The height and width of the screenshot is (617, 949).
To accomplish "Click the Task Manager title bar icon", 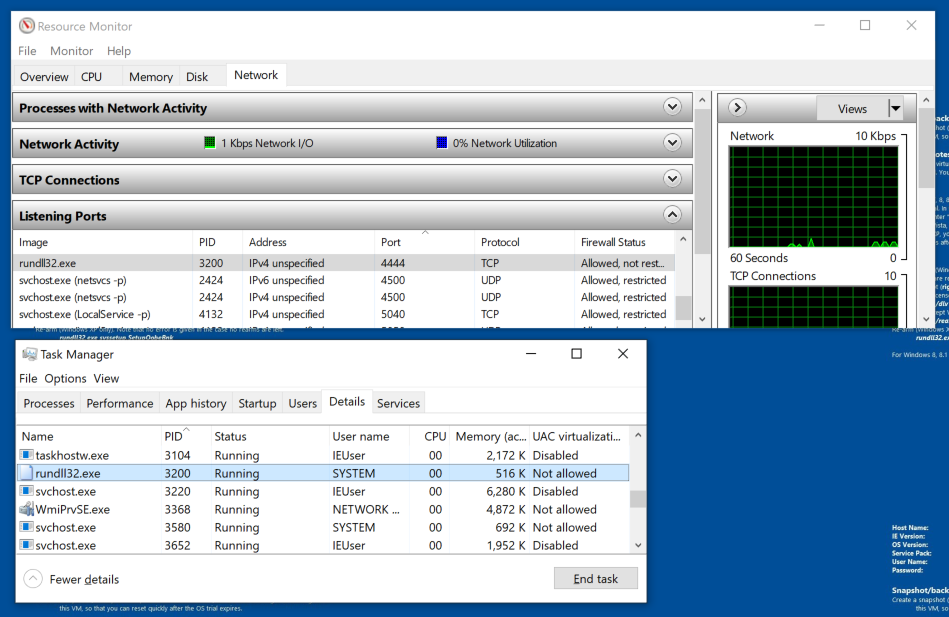I will (29, 354).
